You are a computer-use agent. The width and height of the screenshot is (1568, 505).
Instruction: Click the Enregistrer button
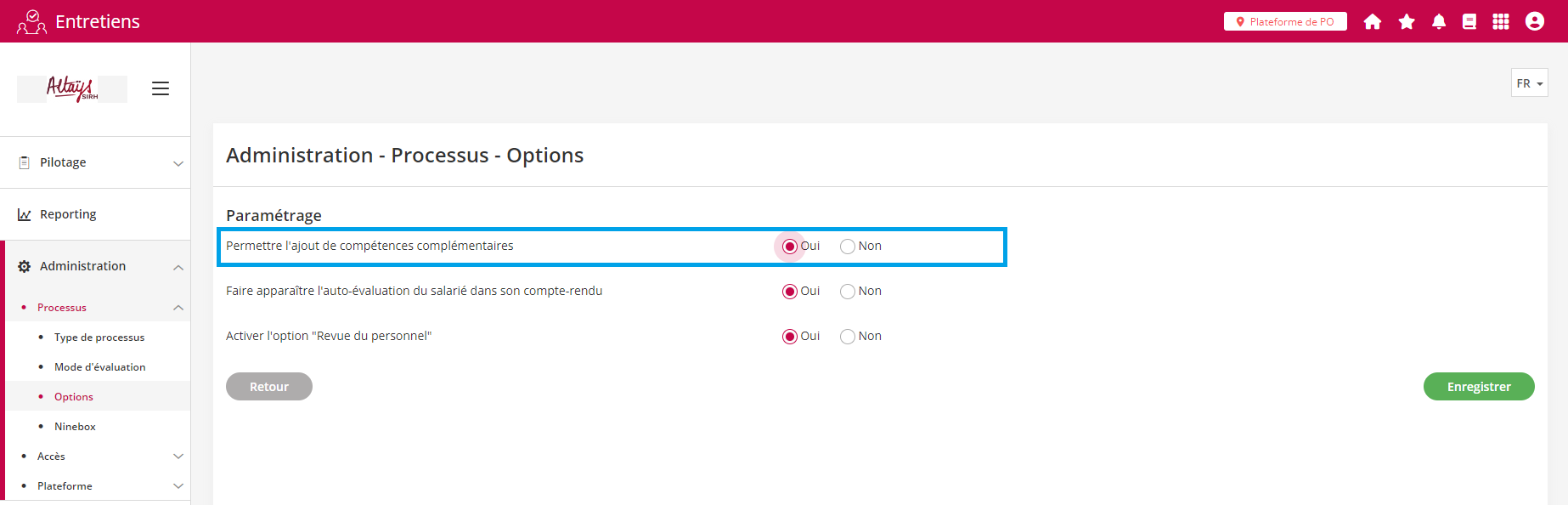[1479, 387]
